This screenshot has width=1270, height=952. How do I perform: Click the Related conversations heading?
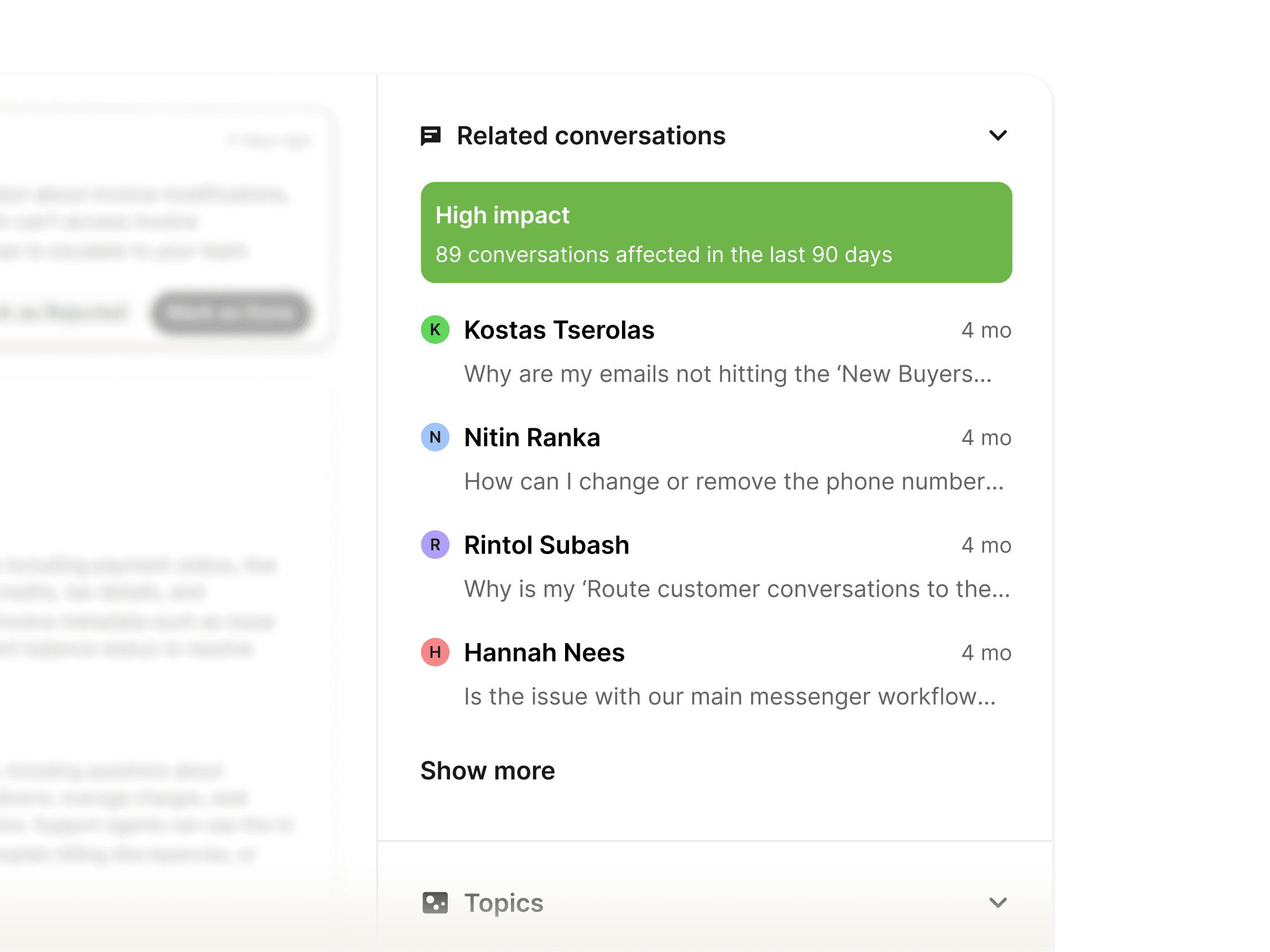click(591, 136)
